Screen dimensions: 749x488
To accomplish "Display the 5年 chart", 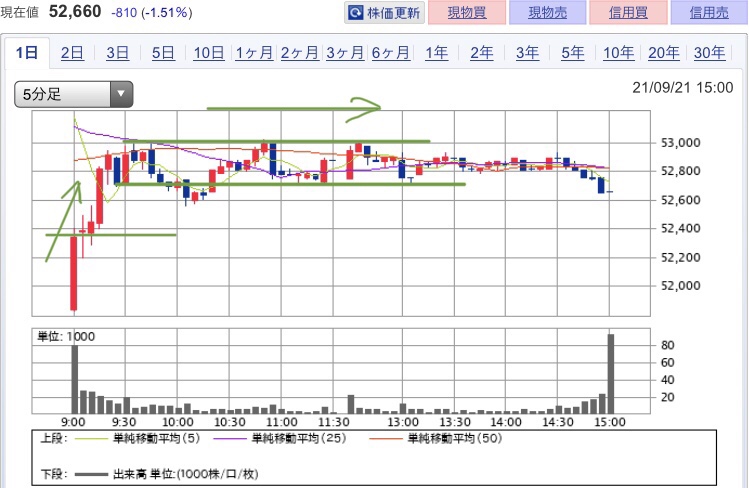I will (x=573, y=53).
